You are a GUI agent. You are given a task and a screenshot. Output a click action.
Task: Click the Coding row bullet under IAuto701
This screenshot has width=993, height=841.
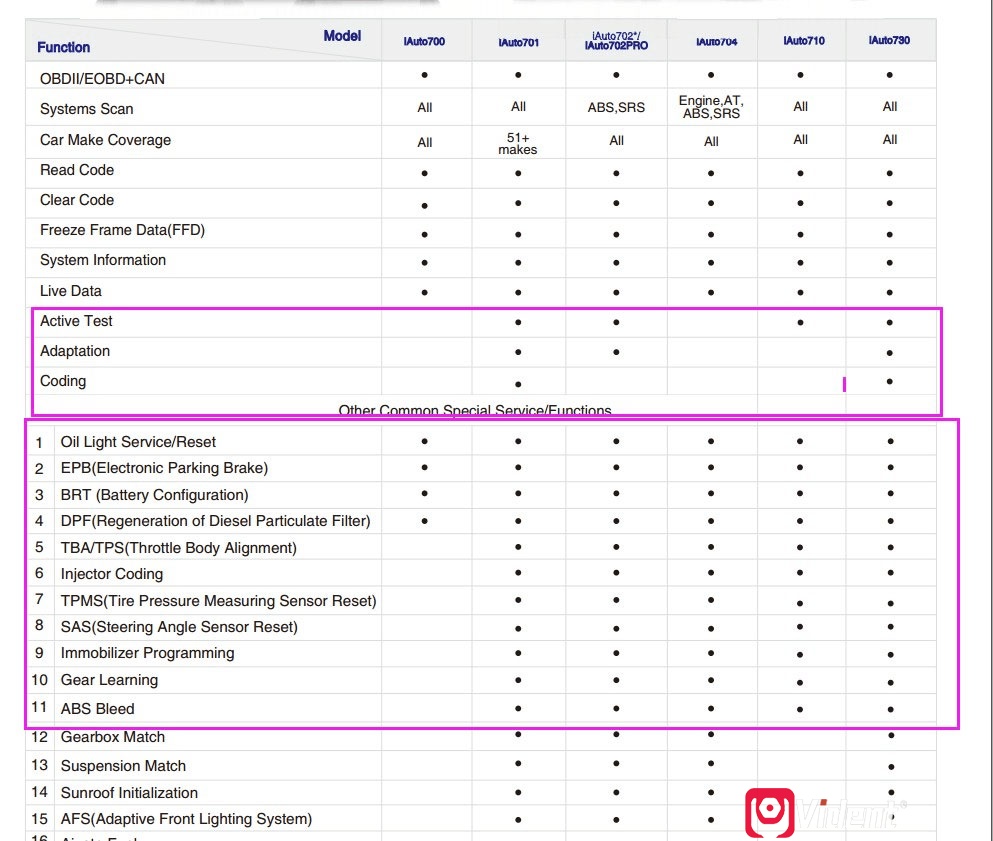(518, 384)
